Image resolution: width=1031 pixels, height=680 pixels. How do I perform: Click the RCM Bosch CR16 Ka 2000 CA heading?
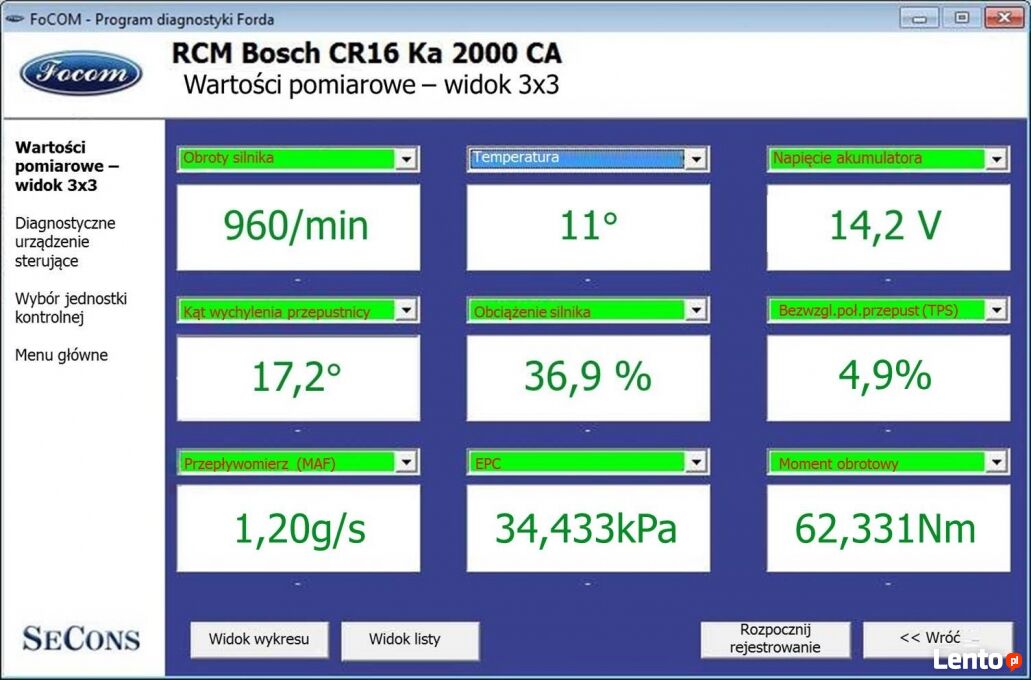(x=367, y=54)
